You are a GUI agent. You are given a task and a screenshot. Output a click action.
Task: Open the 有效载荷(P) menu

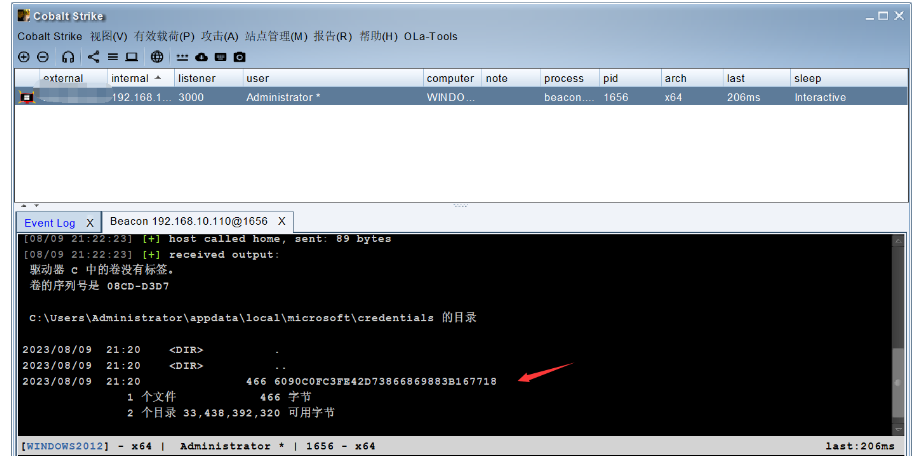click(x=165, y=36)
